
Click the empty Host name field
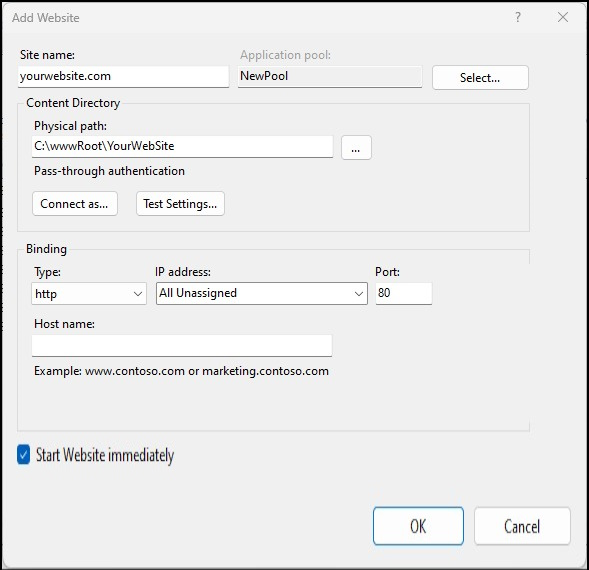point(182,345)
